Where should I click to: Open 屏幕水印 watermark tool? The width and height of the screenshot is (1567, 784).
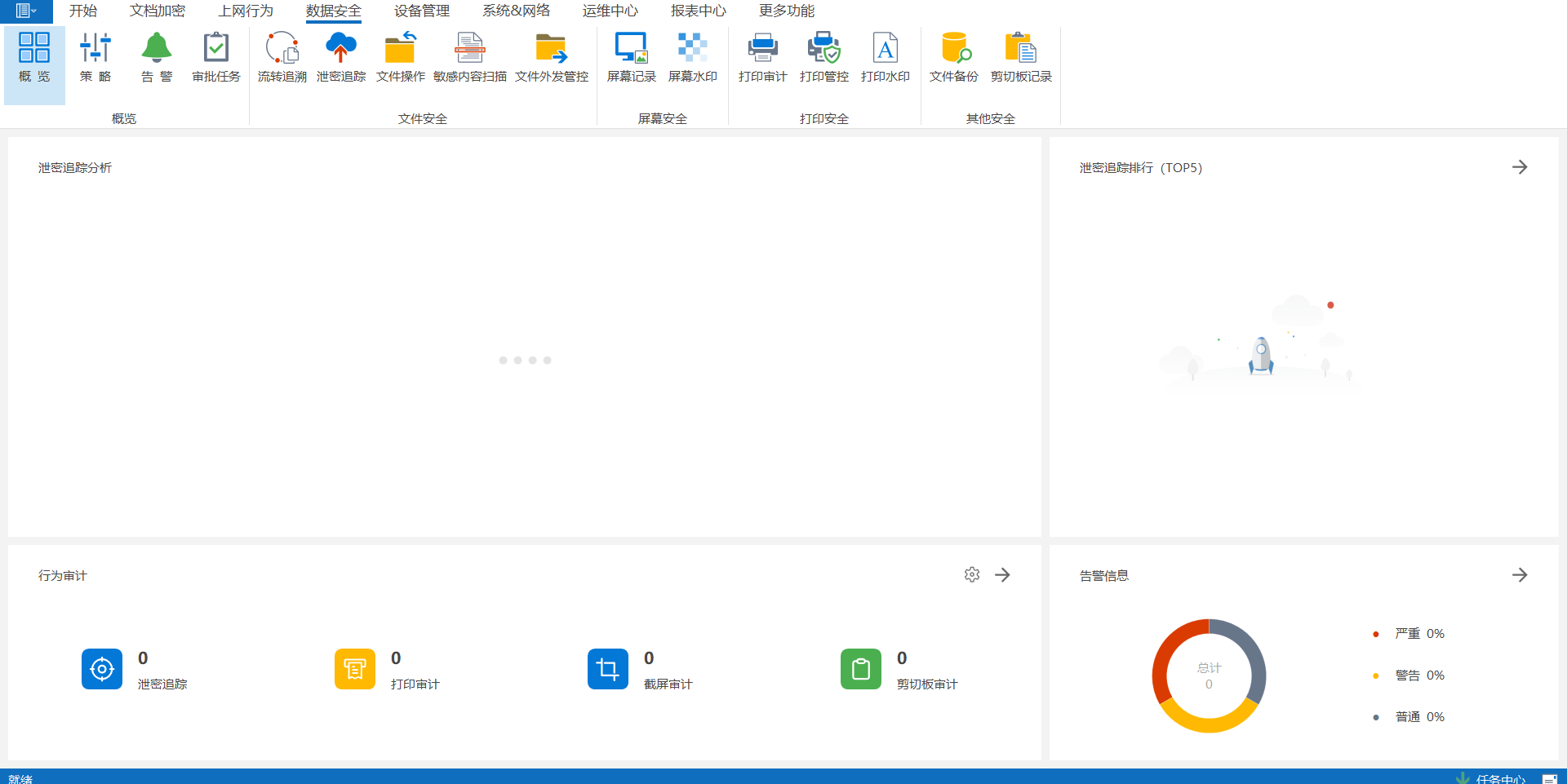692,59
